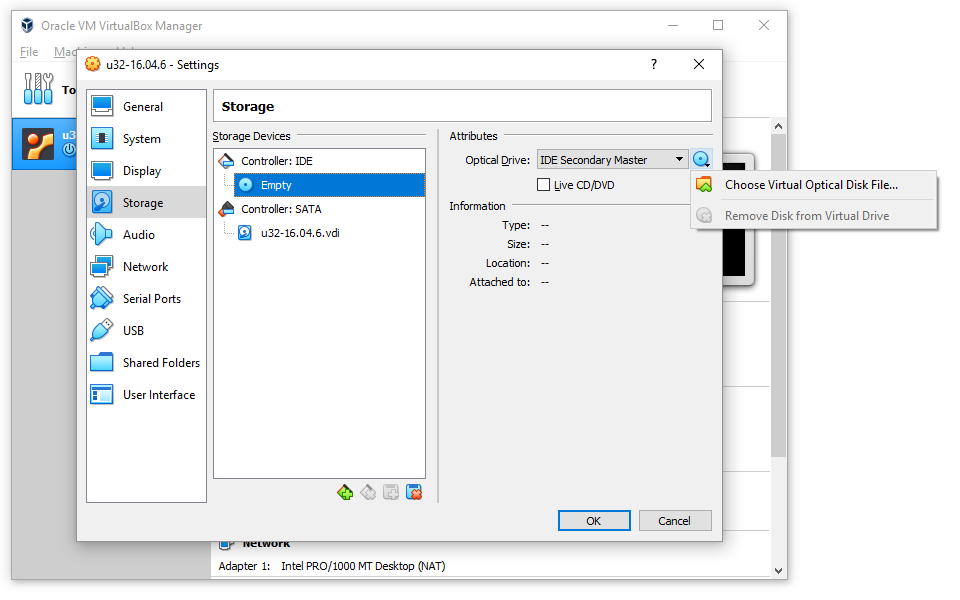Click the settings dialog help question mark

pos(654,65)
